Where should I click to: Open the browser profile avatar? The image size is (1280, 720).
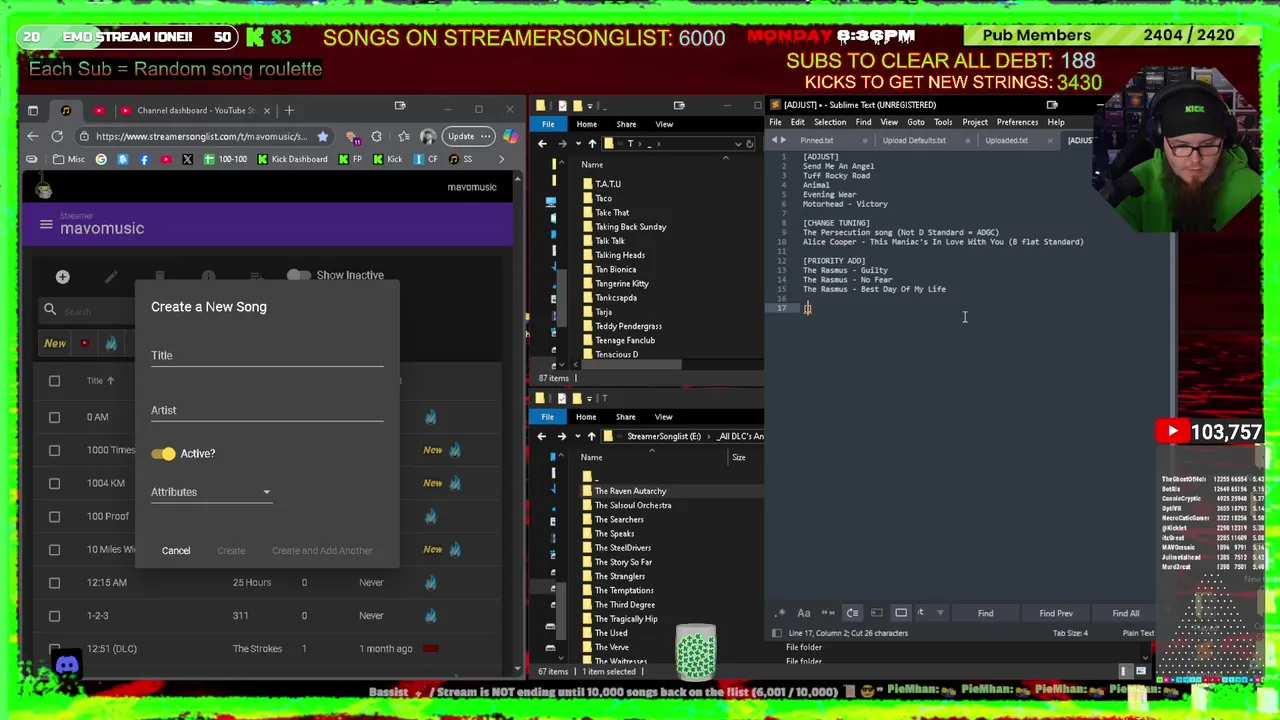tap(428, 136)
